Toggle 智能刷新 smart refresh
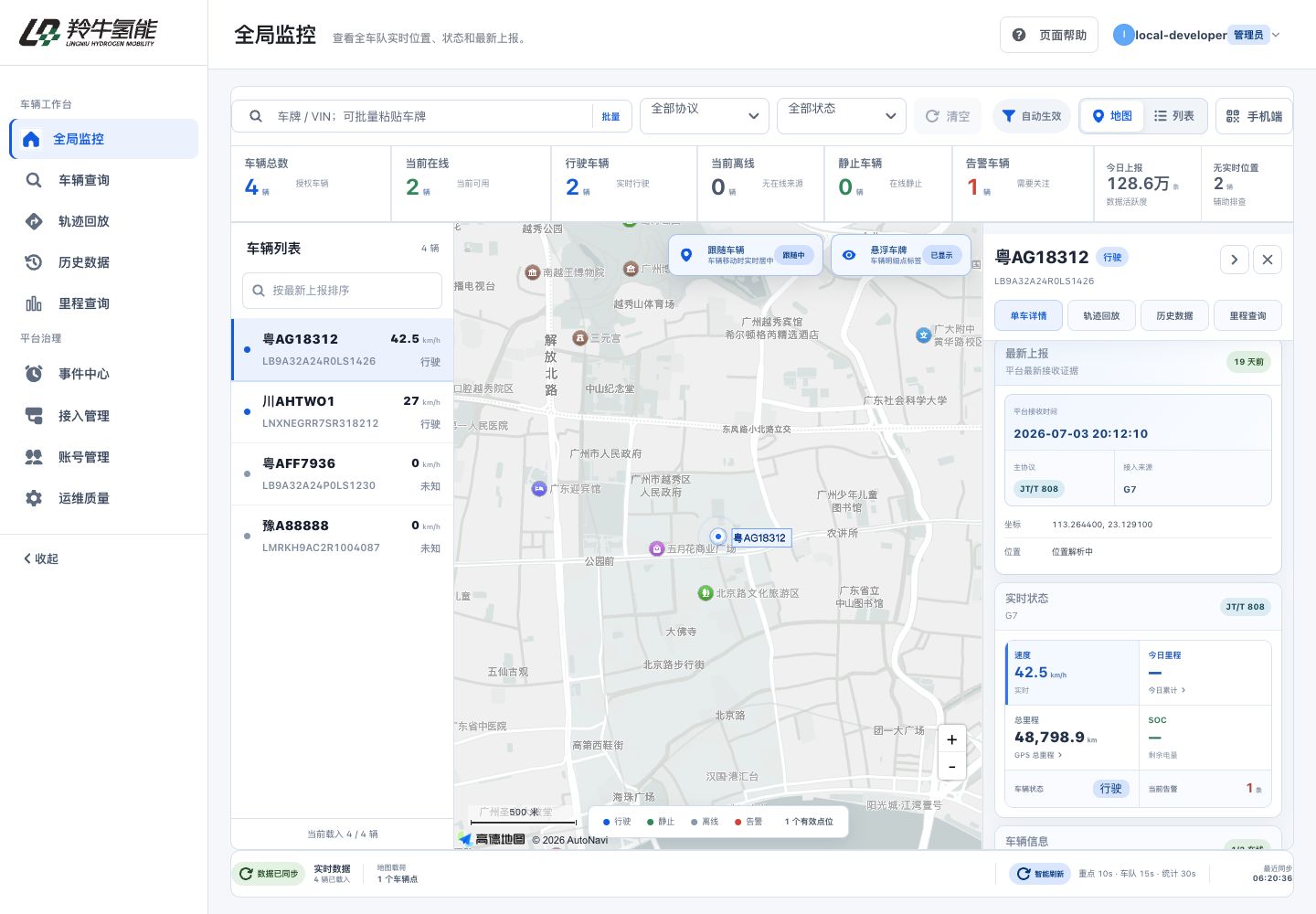Screen dimensions: 1316x914 tap(1041, 874)
